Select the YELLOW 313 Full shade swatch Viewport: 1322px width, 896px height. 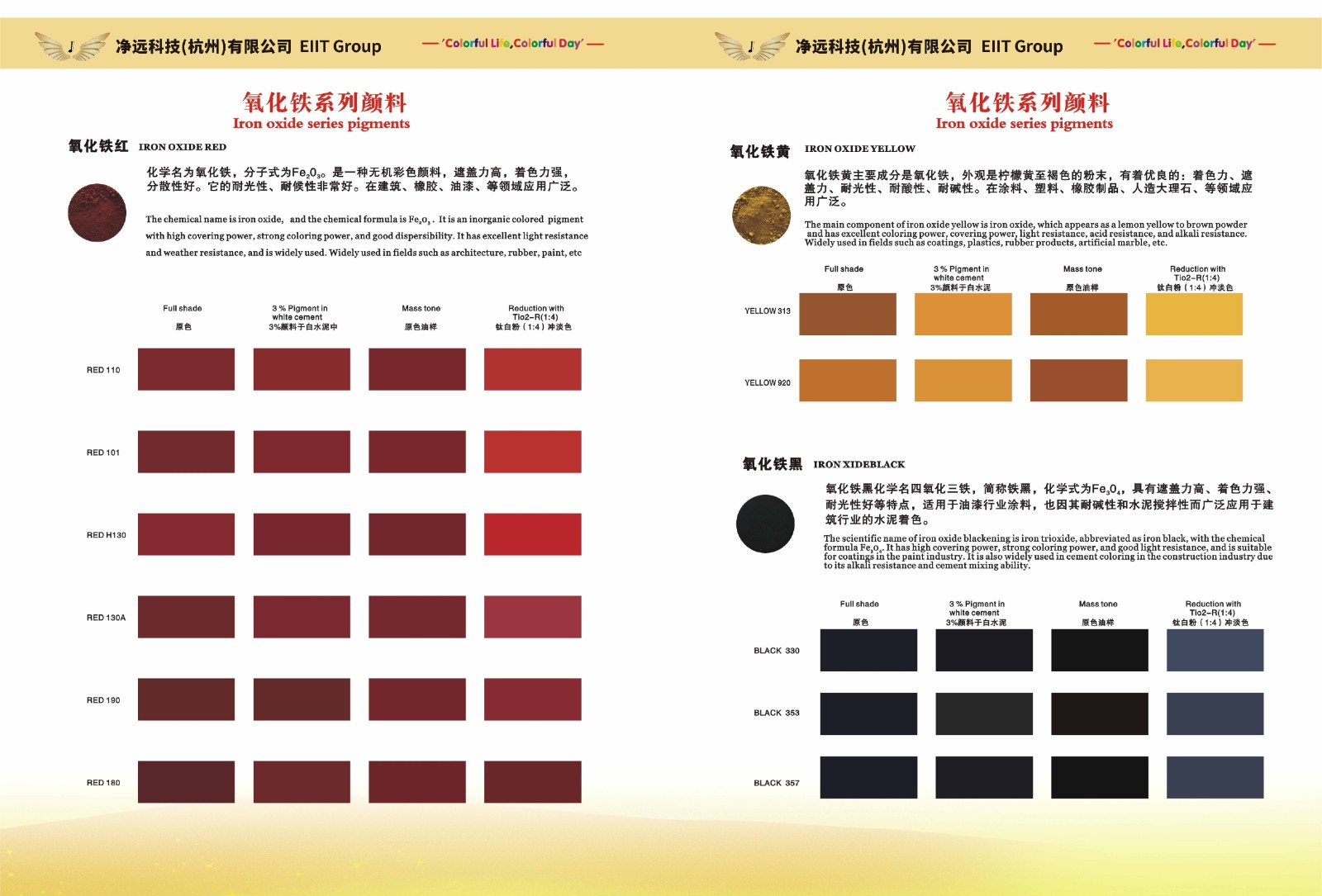click(x=847, y=314)
